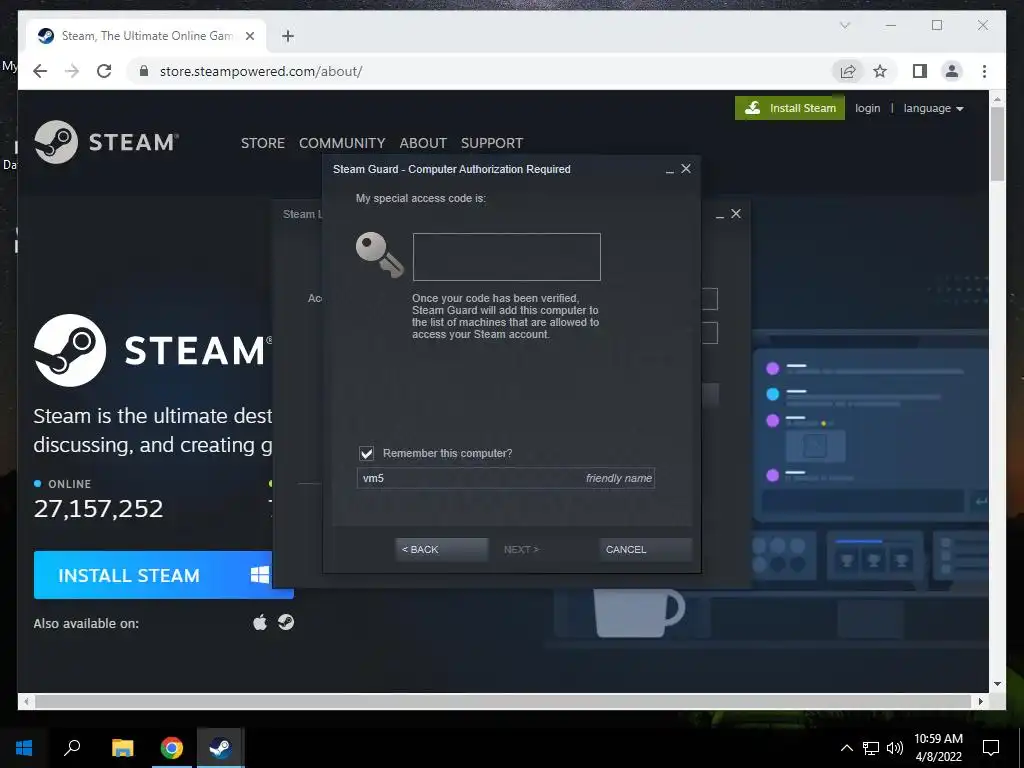Close the Steam browser tab
1024x768 pixels.
point(249,36)
